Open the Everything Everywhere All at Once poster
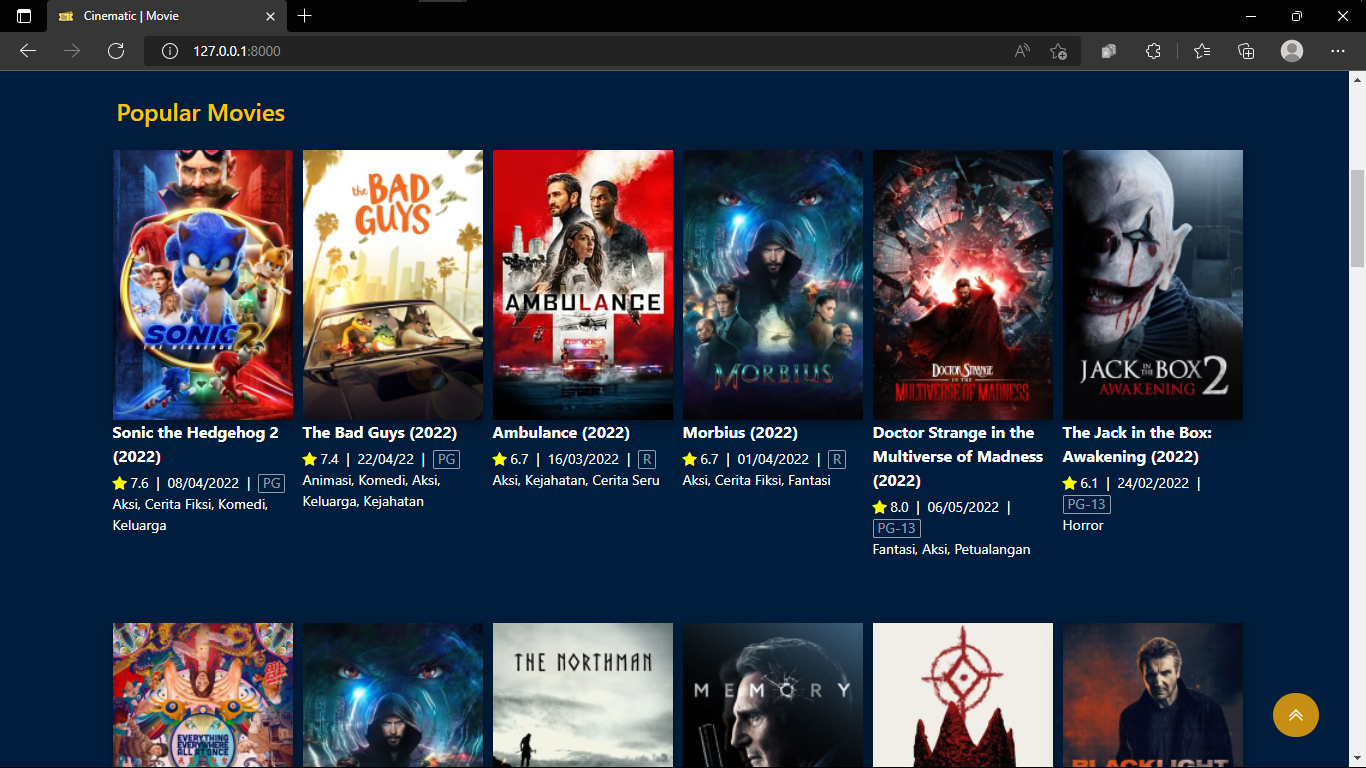The image size is (1366, 768). coord(203,695)
